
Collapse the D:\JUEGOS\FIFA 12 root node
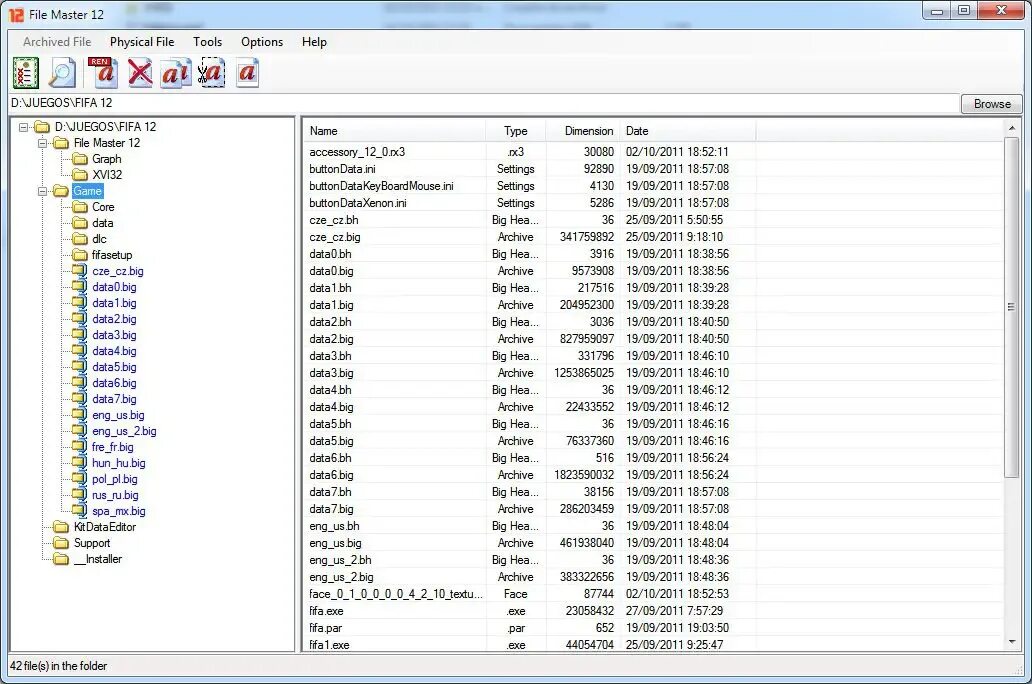[x=24, y=127]
